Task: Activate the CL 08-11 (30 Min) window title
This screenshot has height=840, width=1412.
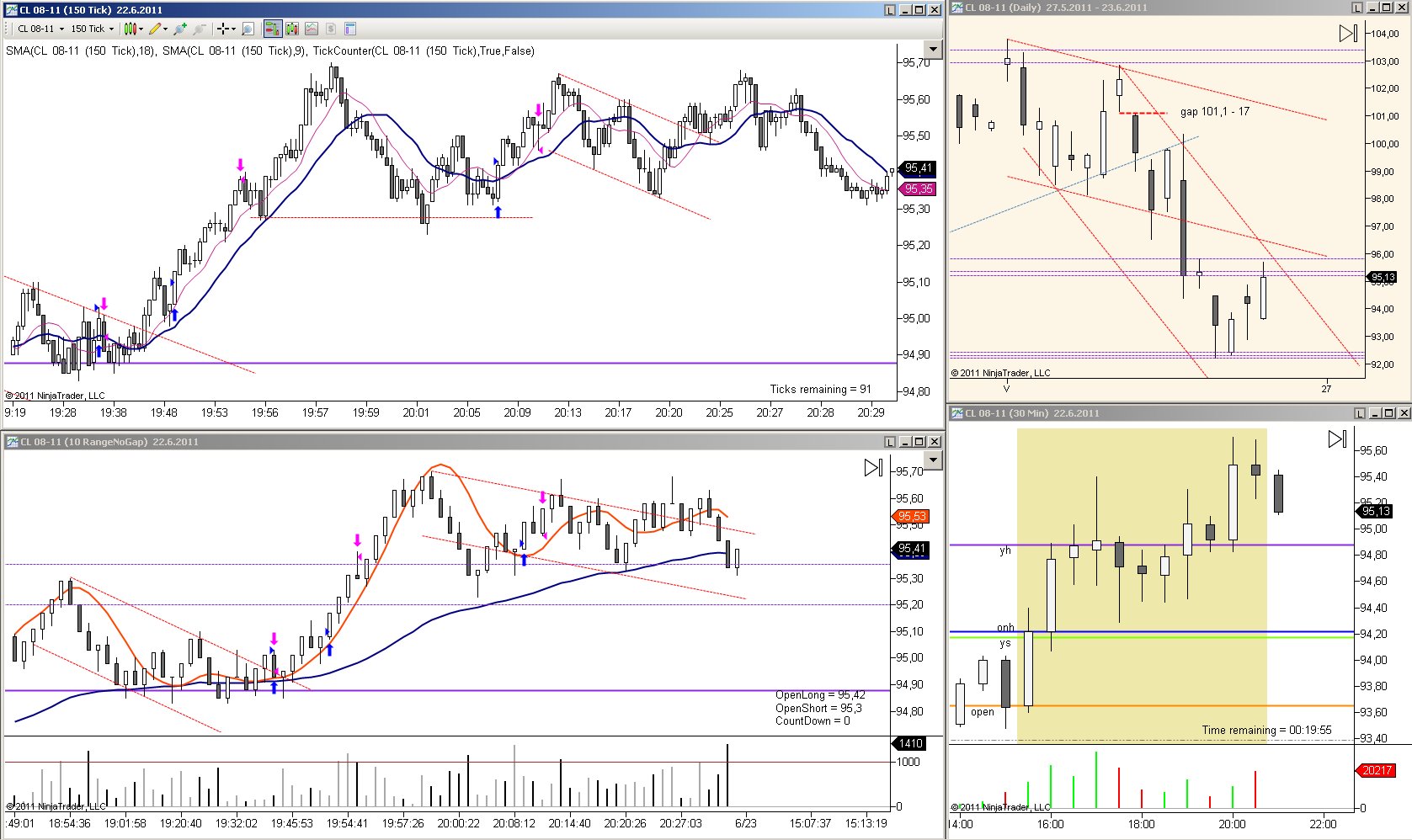Action: point(1032,413)
